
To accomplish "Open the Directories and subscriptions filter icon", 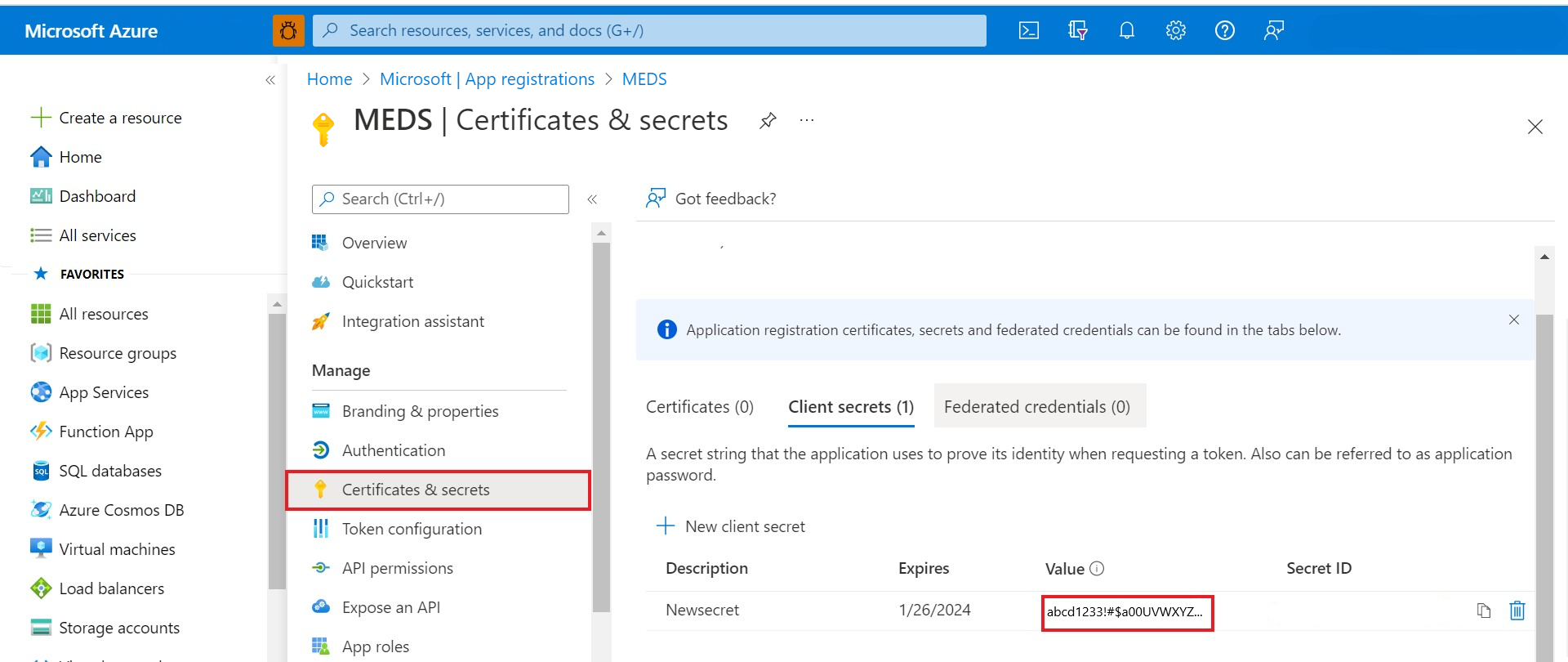I will pos(1078,30).
